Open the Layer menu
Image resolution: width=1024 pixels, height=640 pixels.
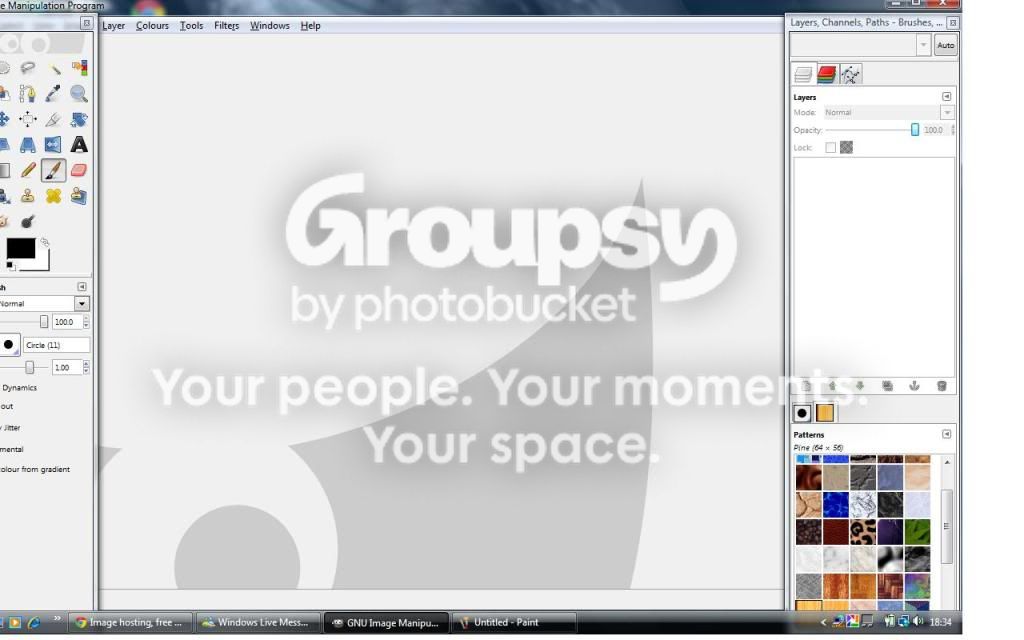click(x=114, y=25)
